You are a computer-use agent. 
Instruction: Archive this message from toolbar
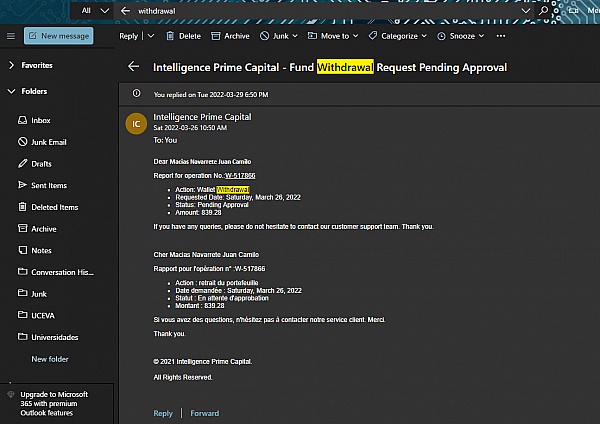tap(230, 36)
